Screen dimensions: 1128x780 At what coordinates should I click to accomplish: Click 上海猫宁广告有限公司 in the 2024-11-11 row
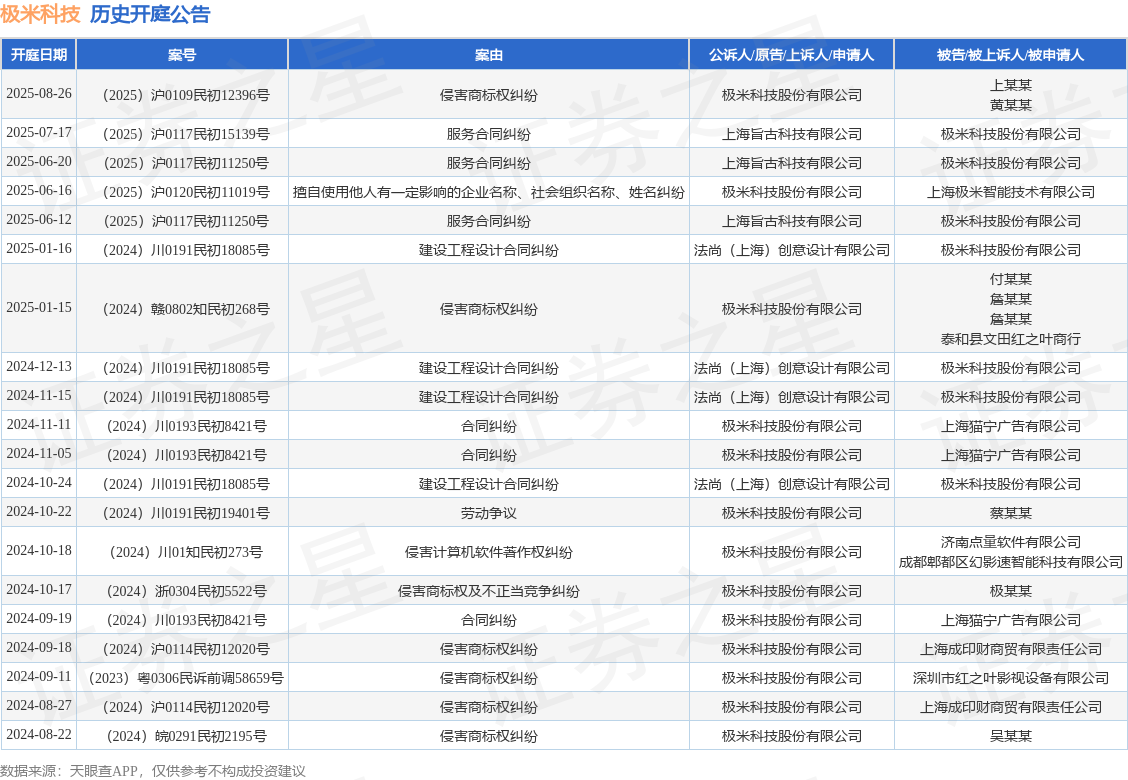click(1011, 426)
